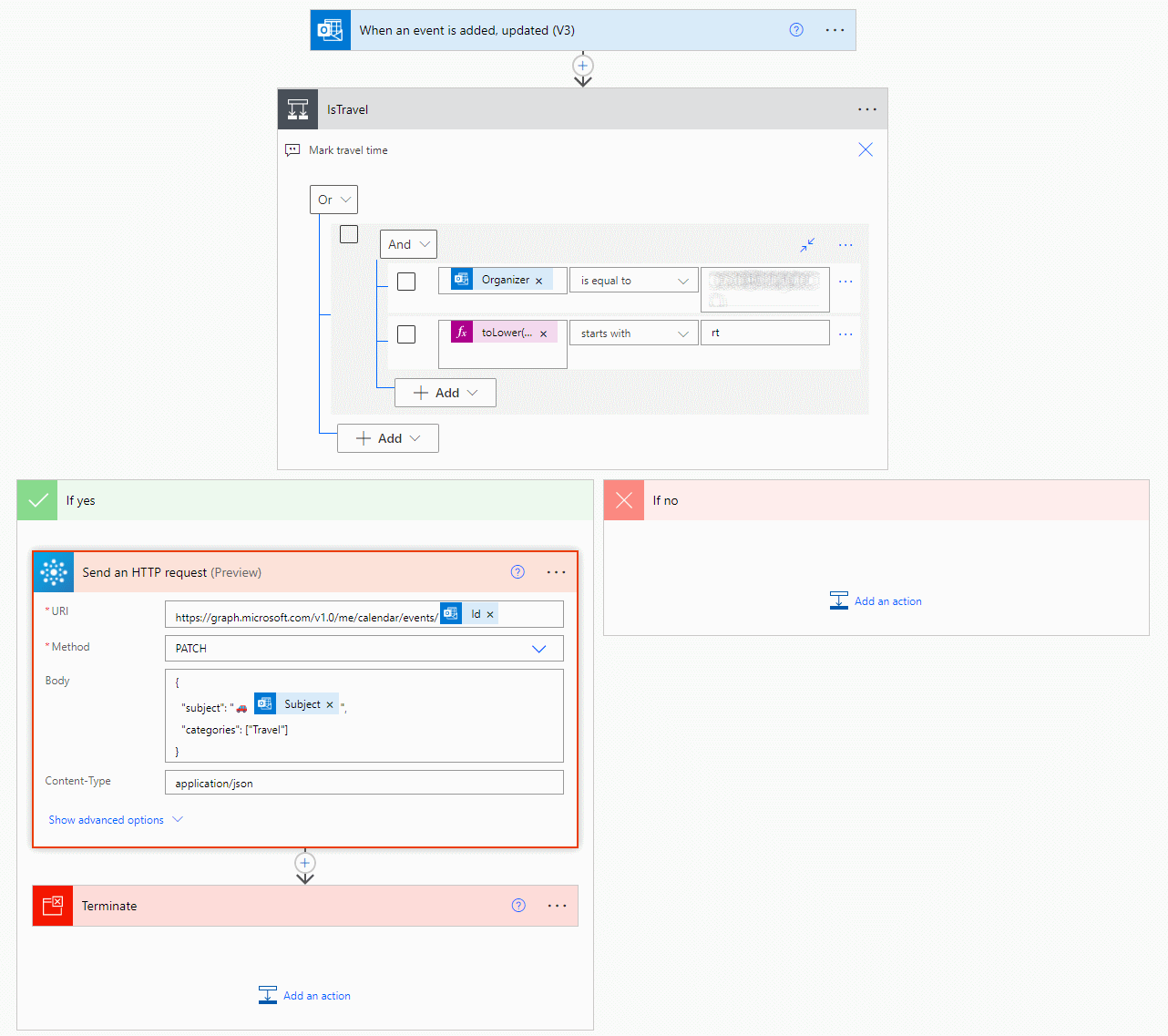Open the And group's ellipsis menu

point(845,245)
